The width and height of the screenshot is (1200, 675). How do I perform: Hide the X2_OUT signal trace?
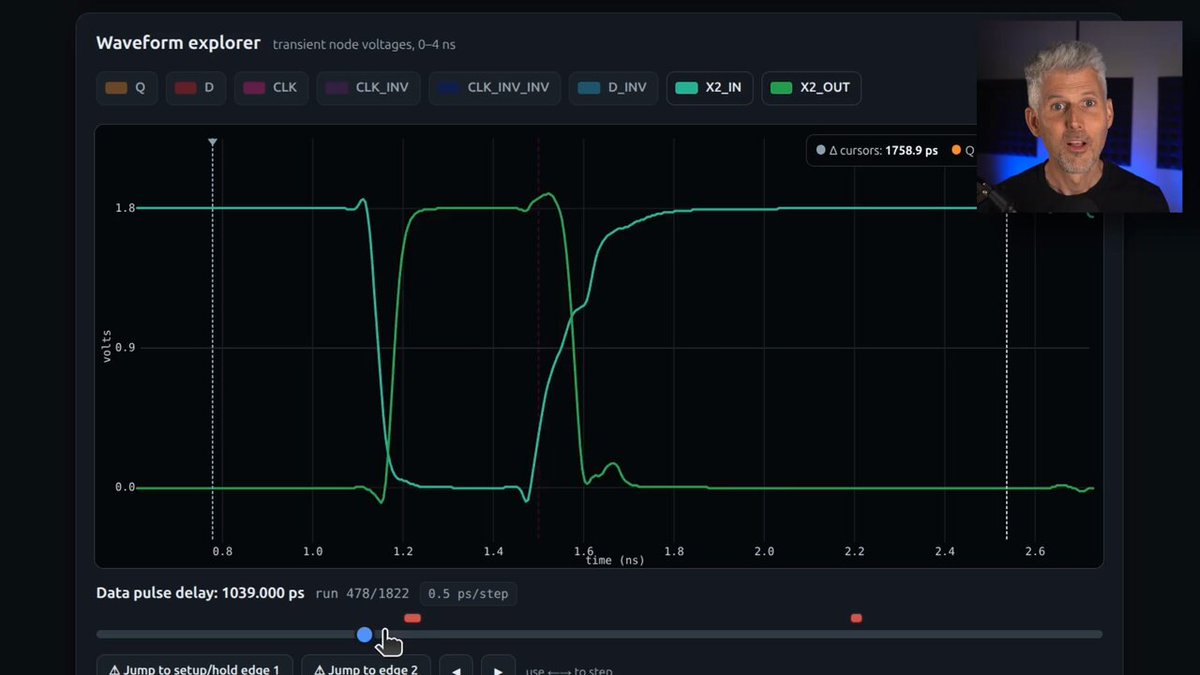click(811, 88)
